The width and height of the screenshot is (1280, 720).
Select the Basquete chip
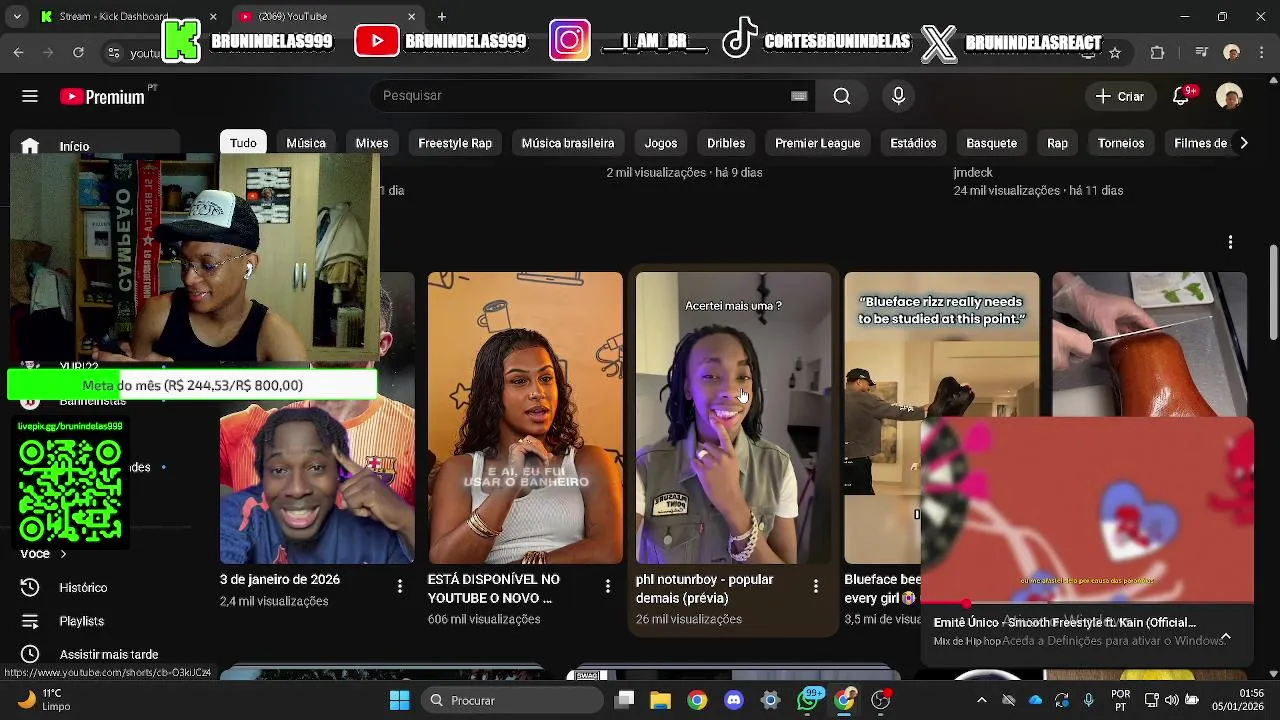(991, 143)
